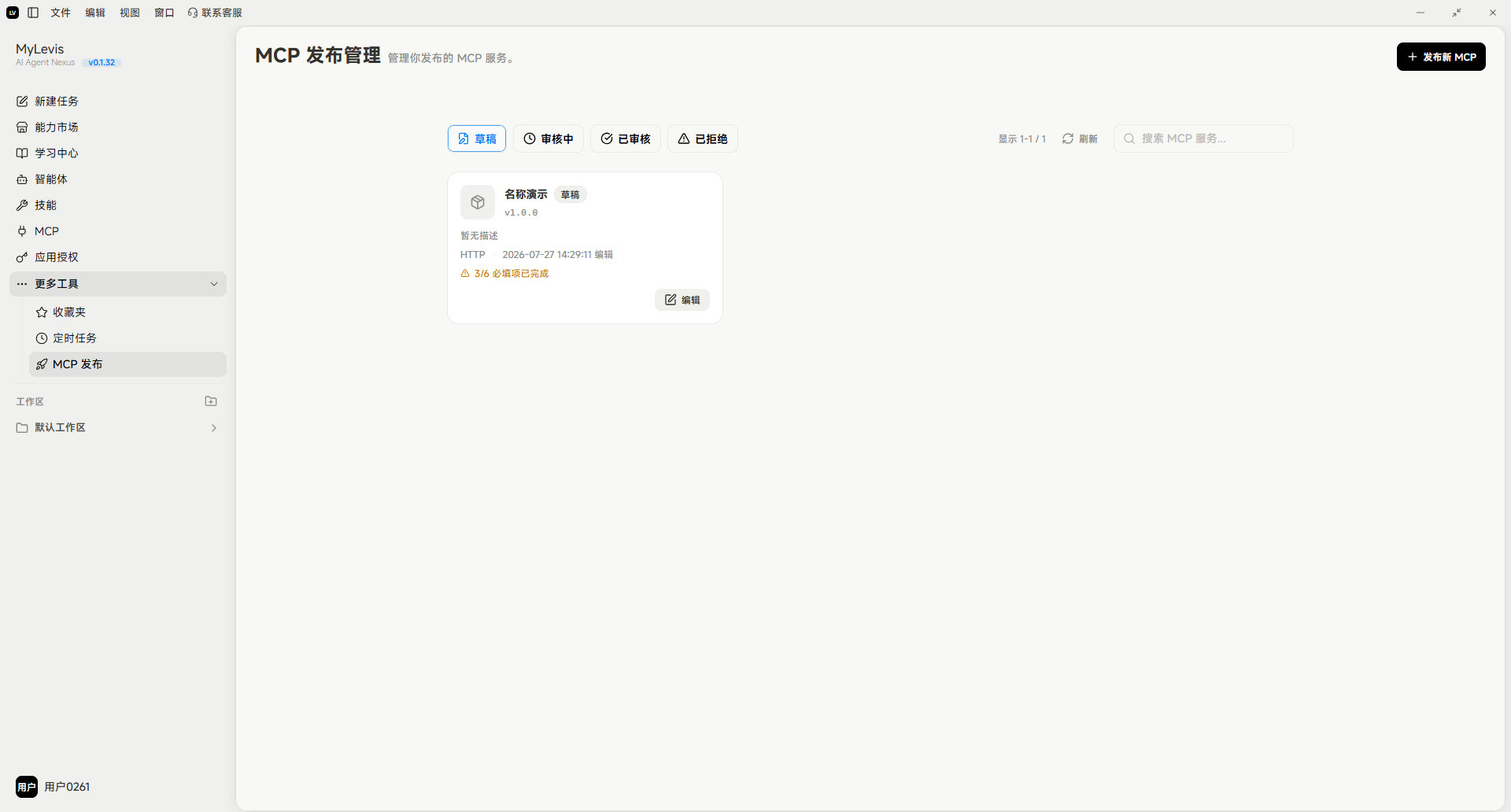The image size is (1511, 812).
Task: Restore the window size
Action: (x=1457, y=13)
